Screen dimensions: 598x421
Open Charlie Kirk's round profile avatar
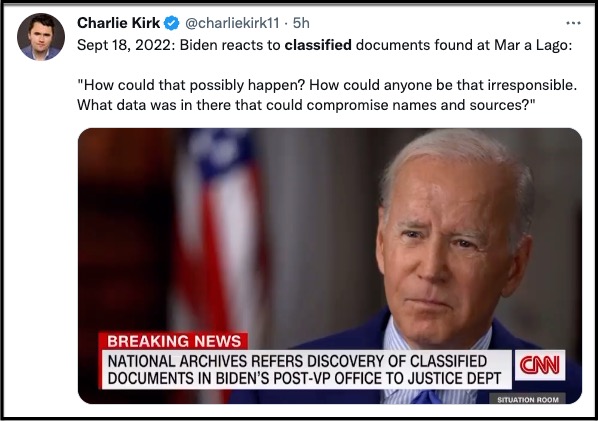point(41,37)
